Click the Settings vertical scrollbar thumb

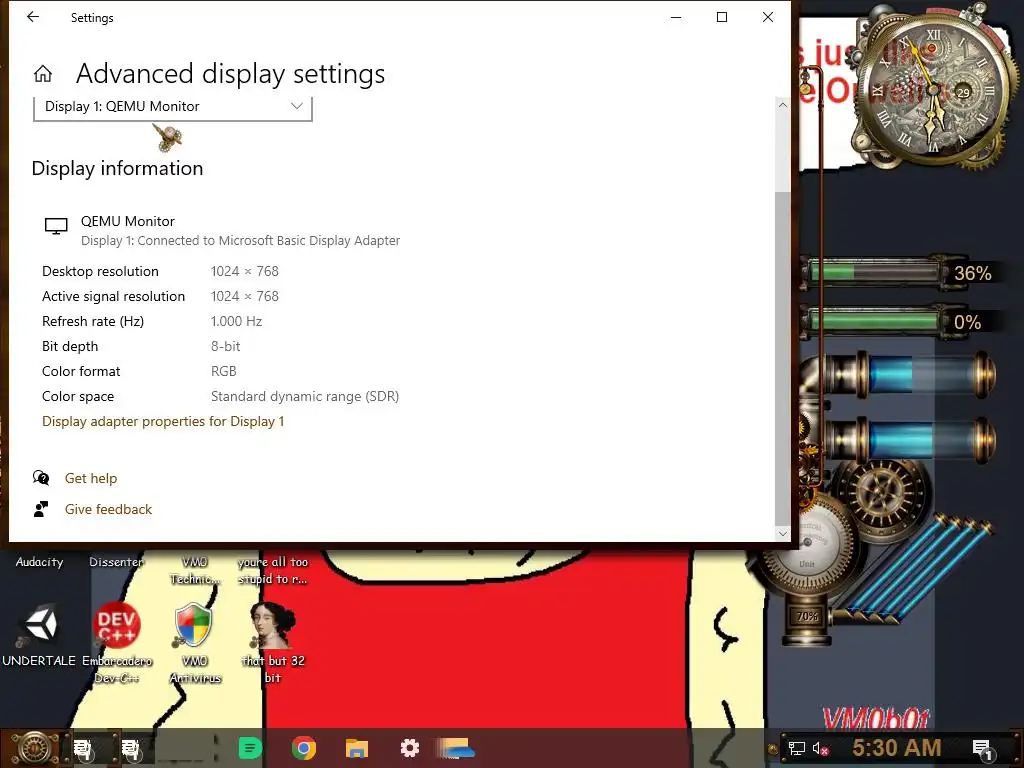[x=782, y=358]
